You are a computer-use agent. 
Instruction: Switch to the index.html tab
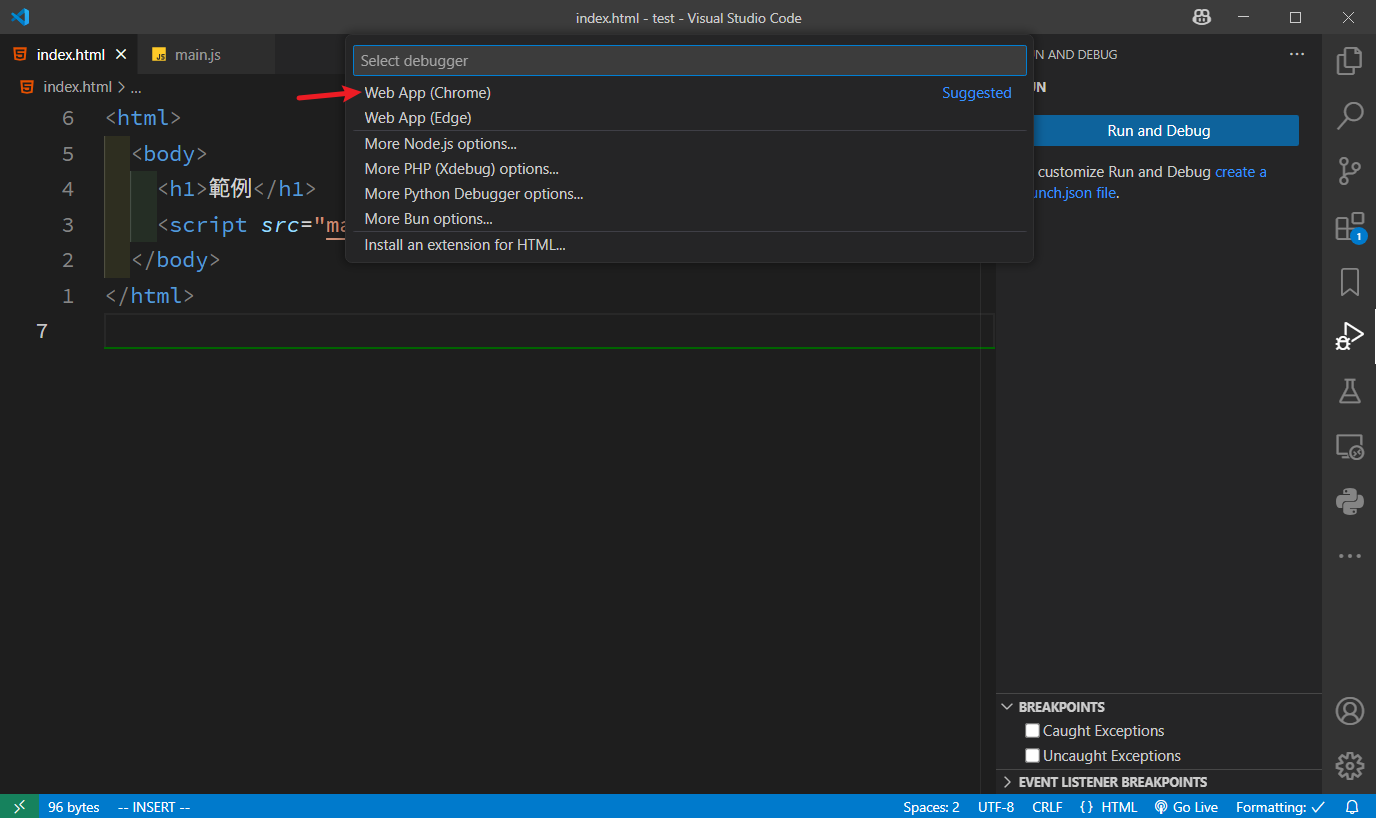(x=70, y=55)
